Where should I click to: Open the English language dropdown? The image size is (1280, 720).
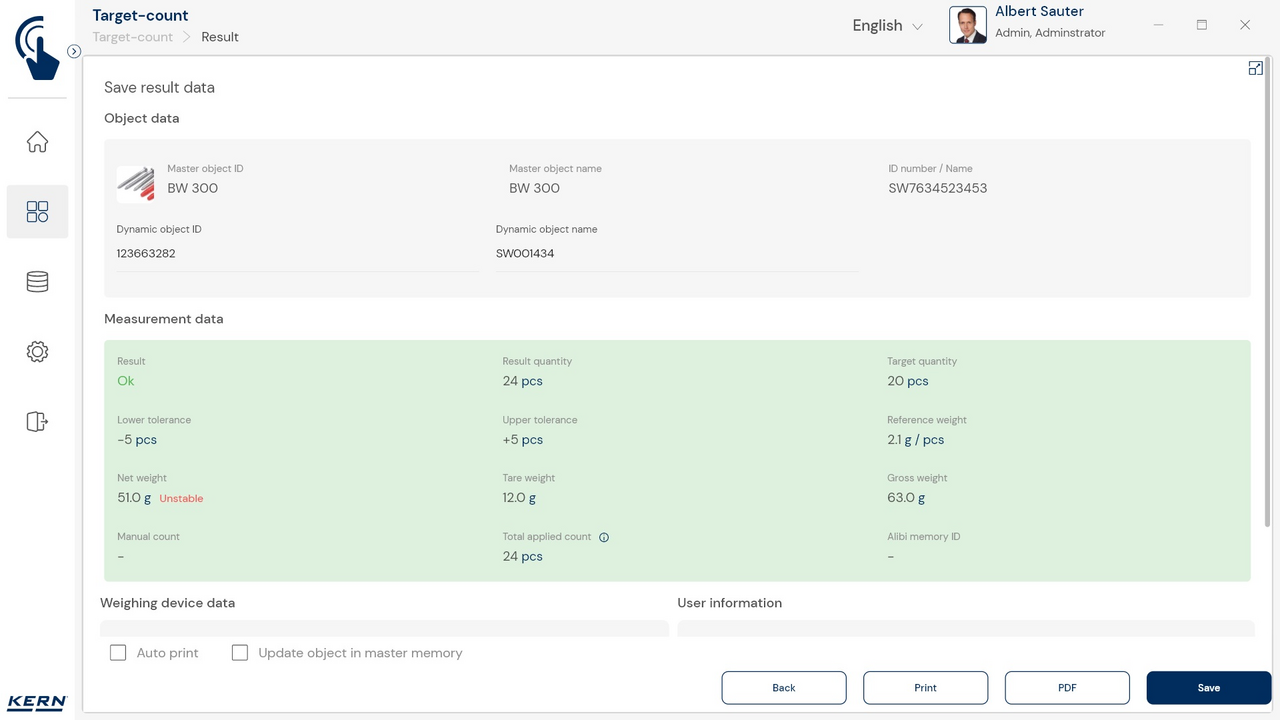point(887,26)
